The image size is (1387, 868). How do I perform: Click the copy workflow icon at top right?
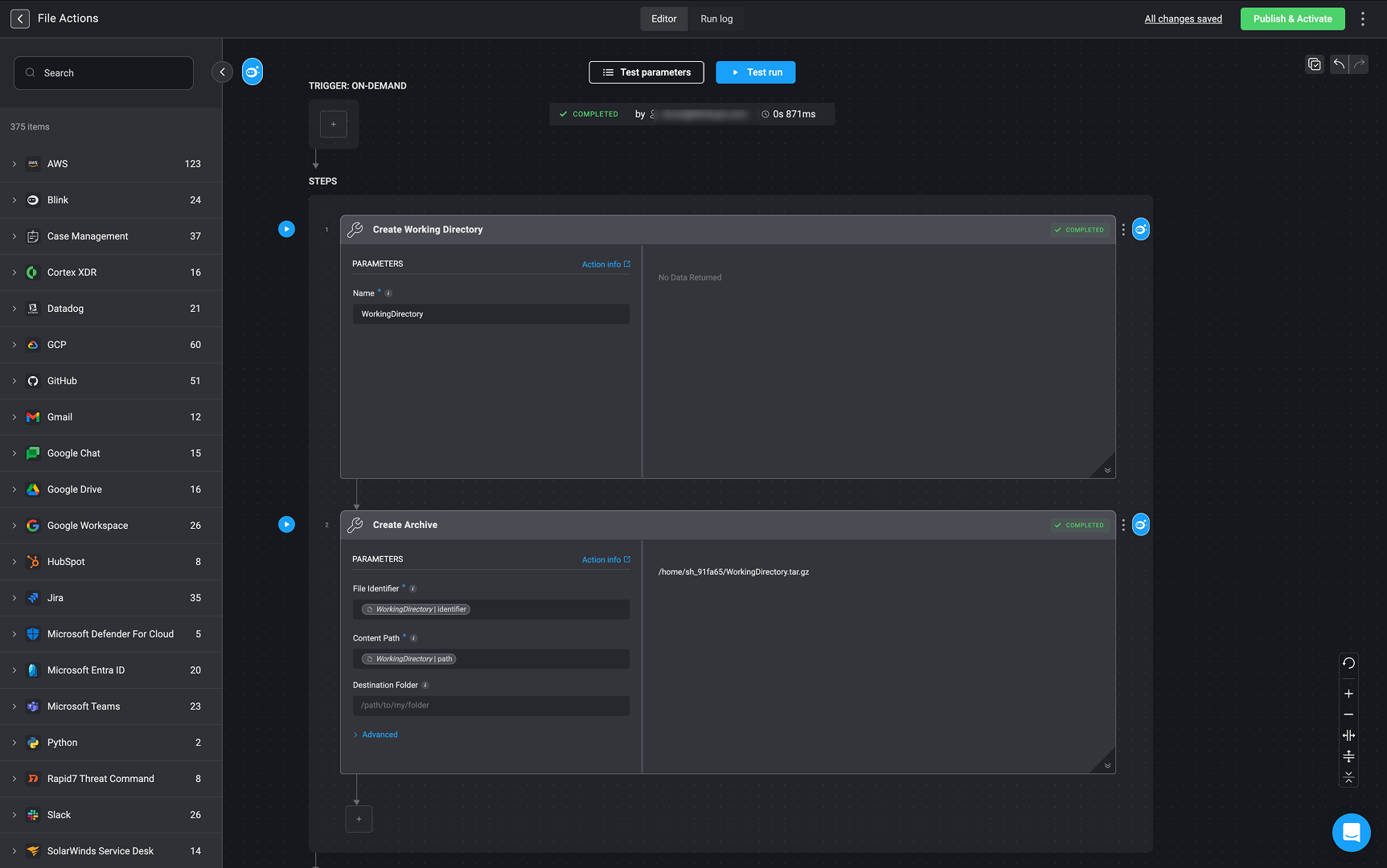(1315, 64)
